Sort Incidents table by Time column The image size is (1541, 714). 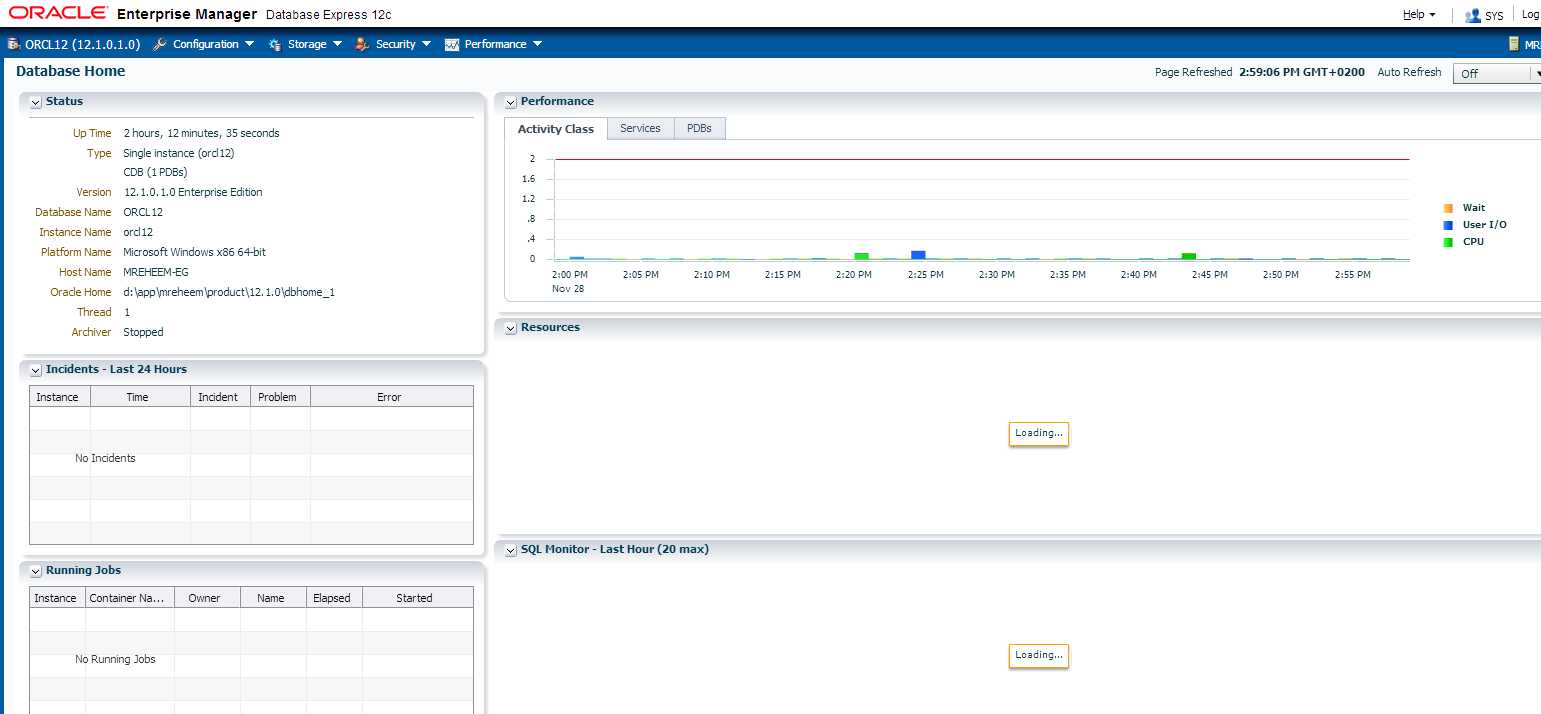tap(140, 397)
